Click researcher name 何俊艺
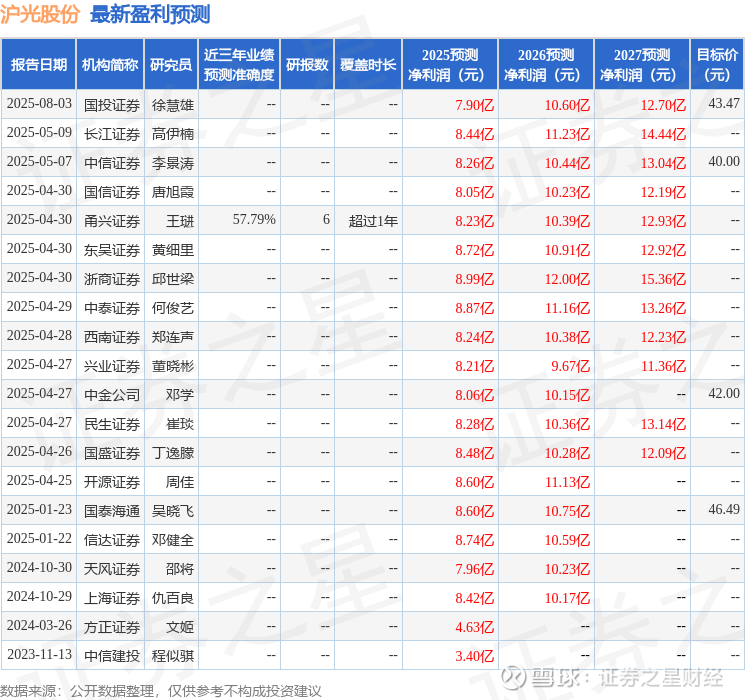Image resolution: width=745 pixels, height=700 pixels. click(172, 308)
